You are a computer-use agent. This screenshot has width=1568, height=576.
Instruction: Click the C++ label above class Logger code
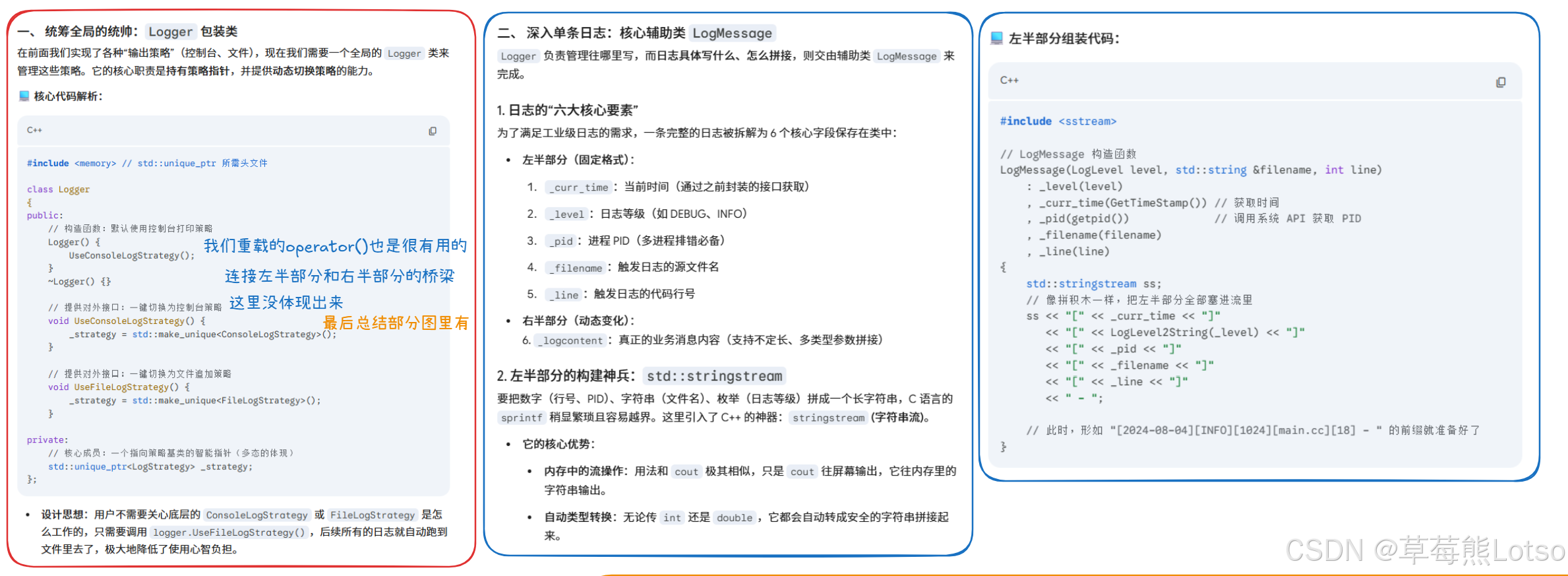[34, 130]
